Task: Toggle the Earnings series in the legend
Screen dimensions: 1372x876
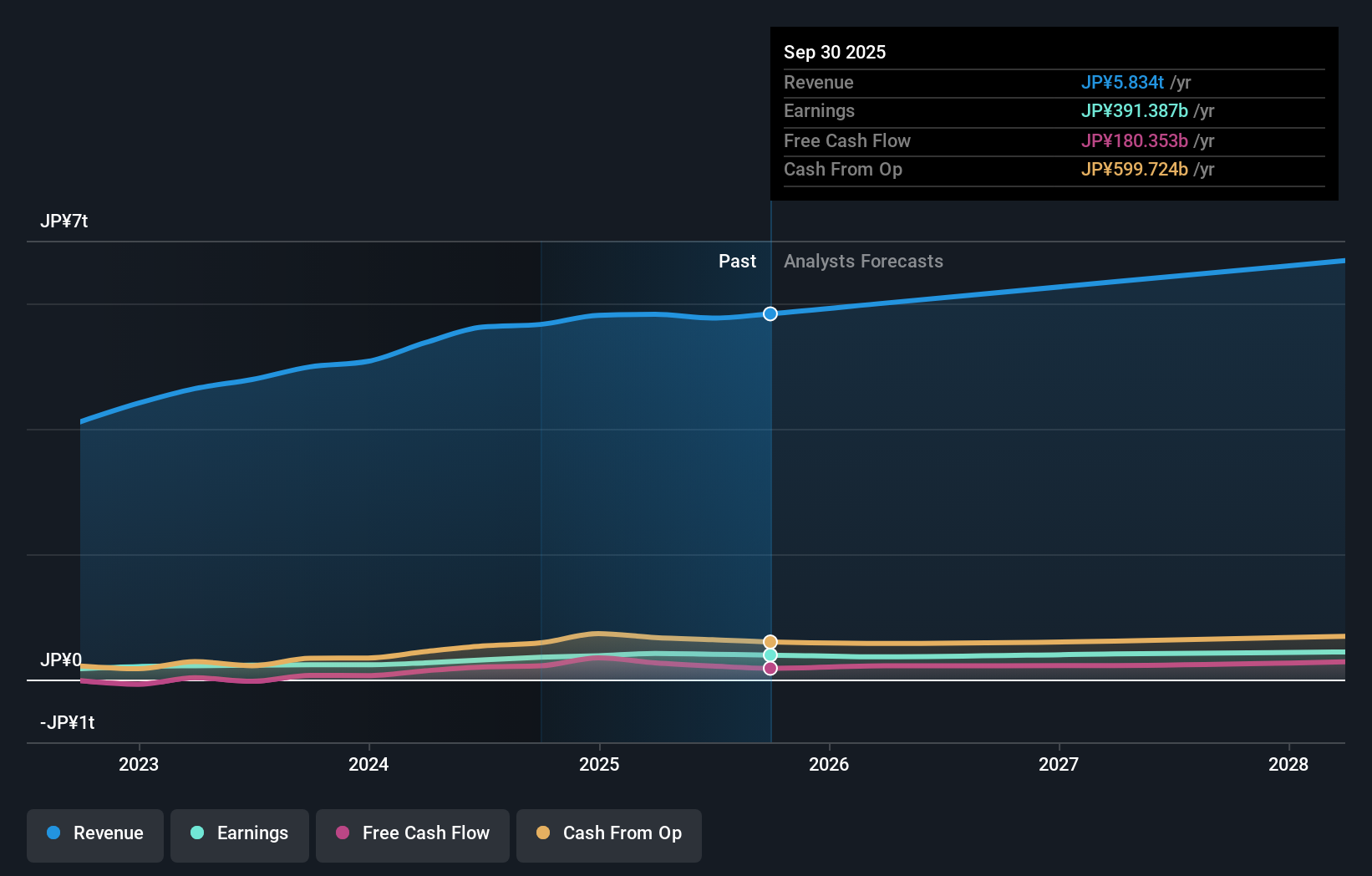Action: point(239,834)
